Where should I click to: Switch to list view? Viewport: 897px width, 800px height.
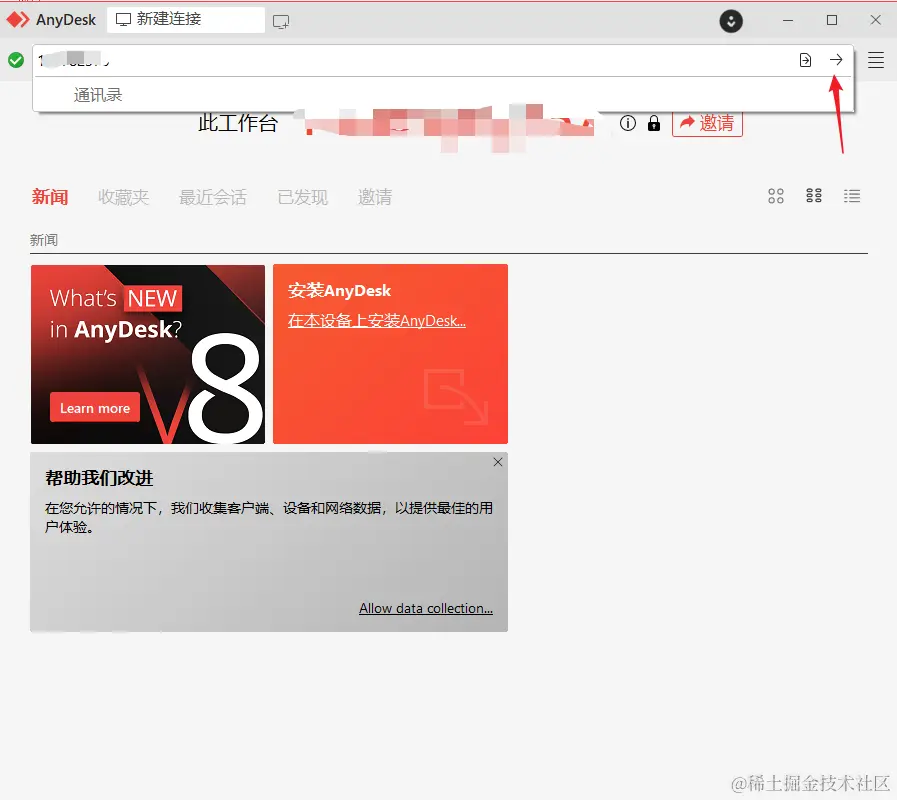(x=852, y=196)
